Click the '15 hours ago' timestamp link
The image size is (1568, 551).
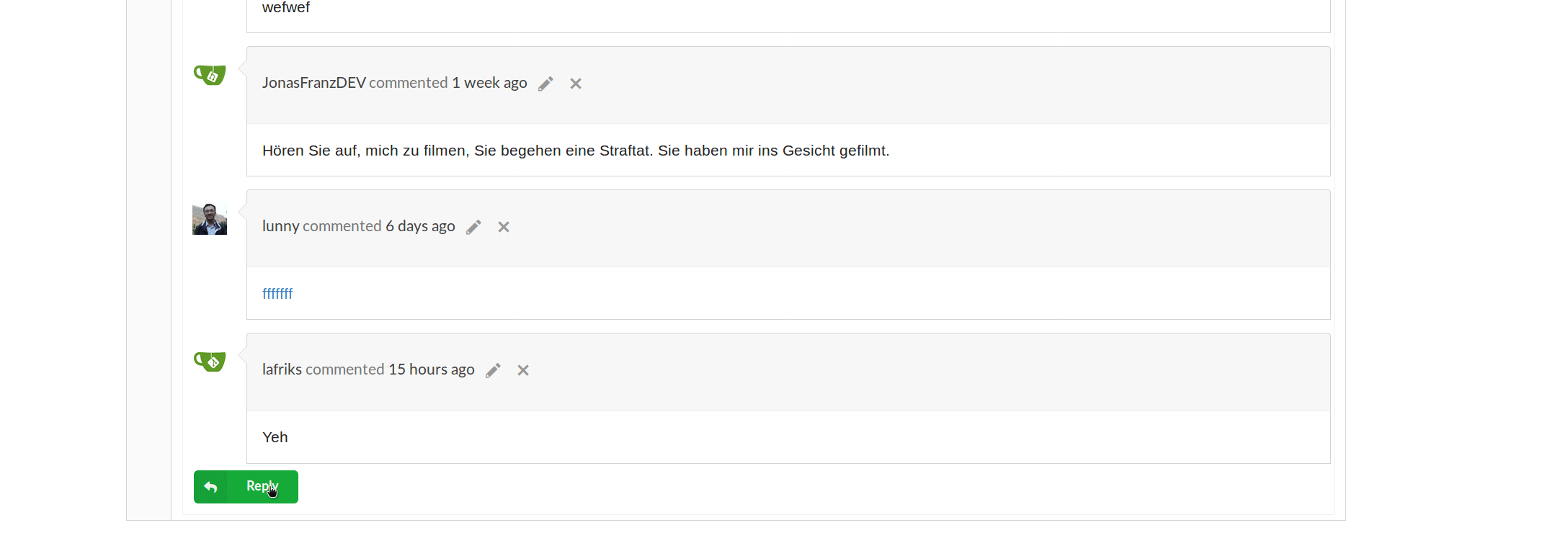pos(431,369)
